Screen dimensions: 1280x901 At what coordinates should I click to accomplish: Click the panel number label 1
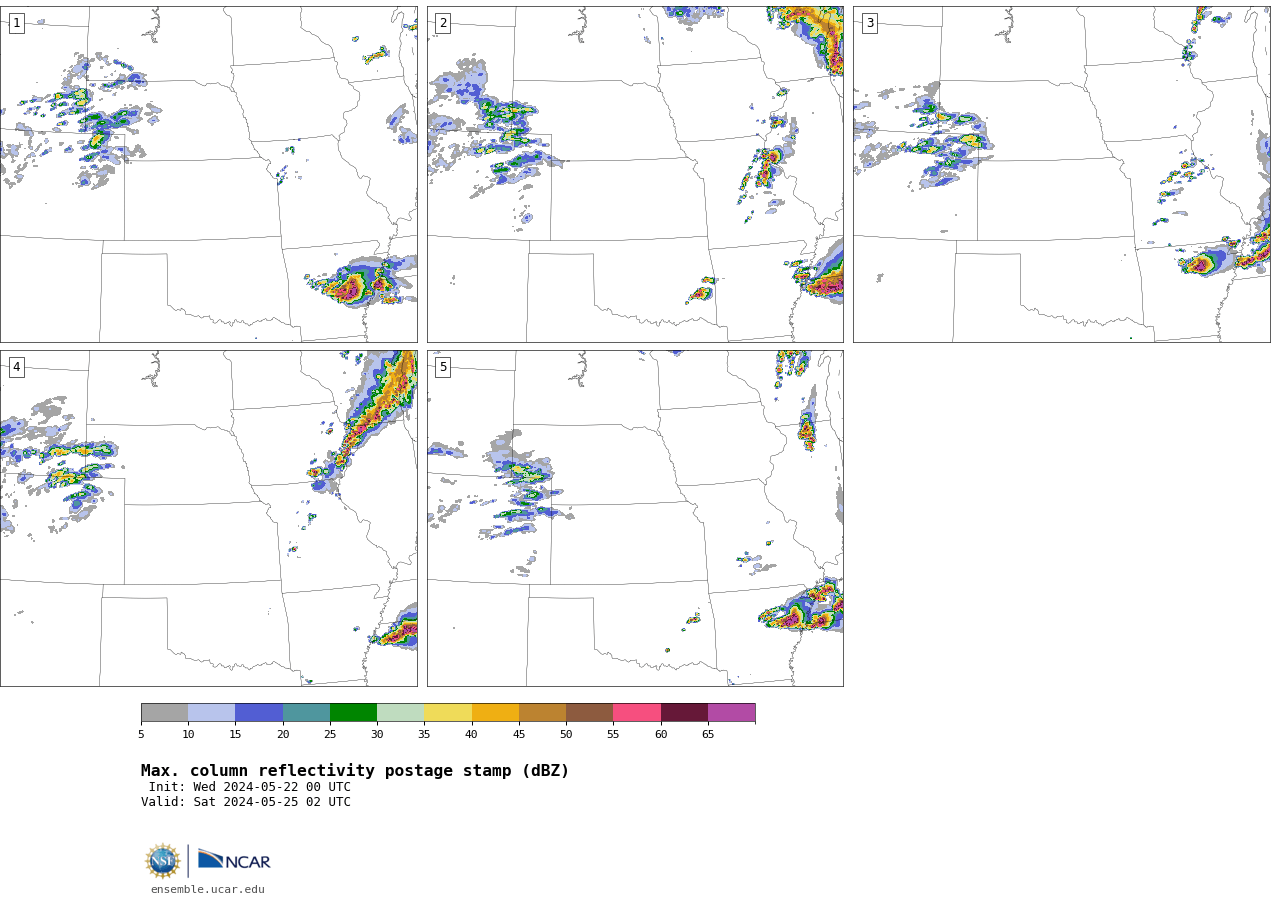[16, 23]
